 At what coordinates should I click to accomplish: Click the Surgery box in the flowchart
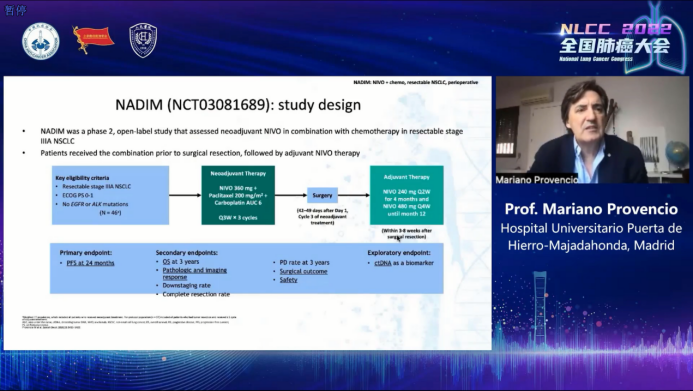(322, 195)
